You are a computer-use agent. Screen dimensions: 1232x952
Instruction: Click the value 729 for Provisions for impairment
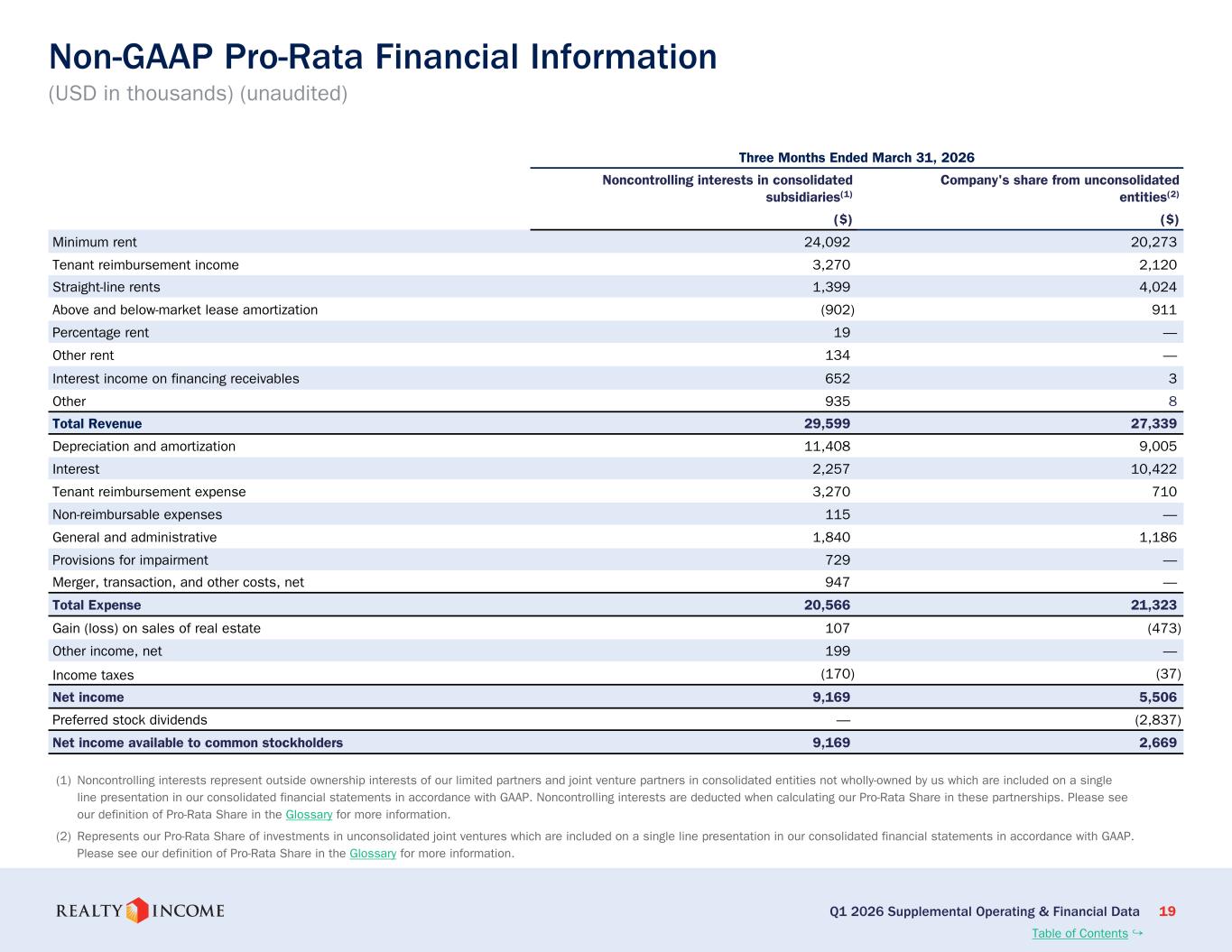pyautogui.click(x=838, y=560)
